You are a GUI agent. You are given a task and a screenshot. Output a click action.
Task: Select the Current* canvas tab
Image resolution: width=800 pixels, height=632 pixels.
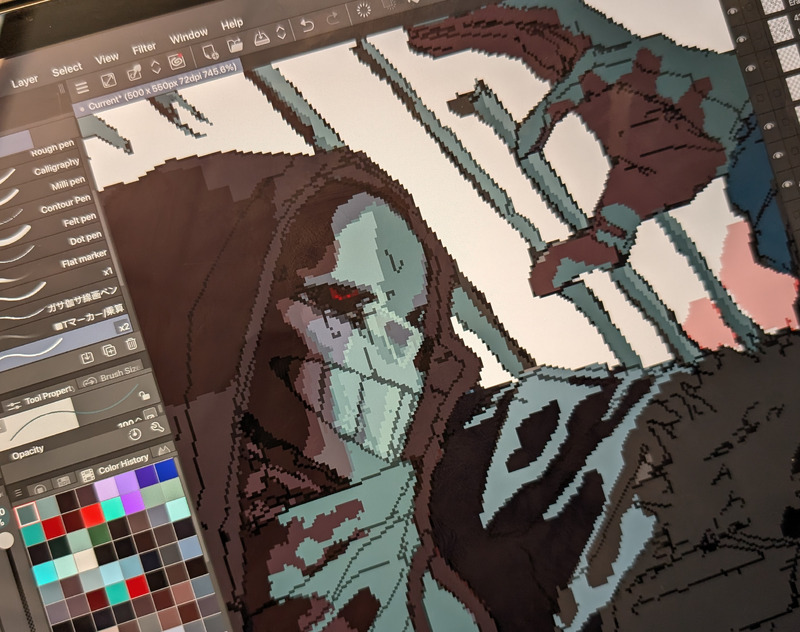pos(158,87)
